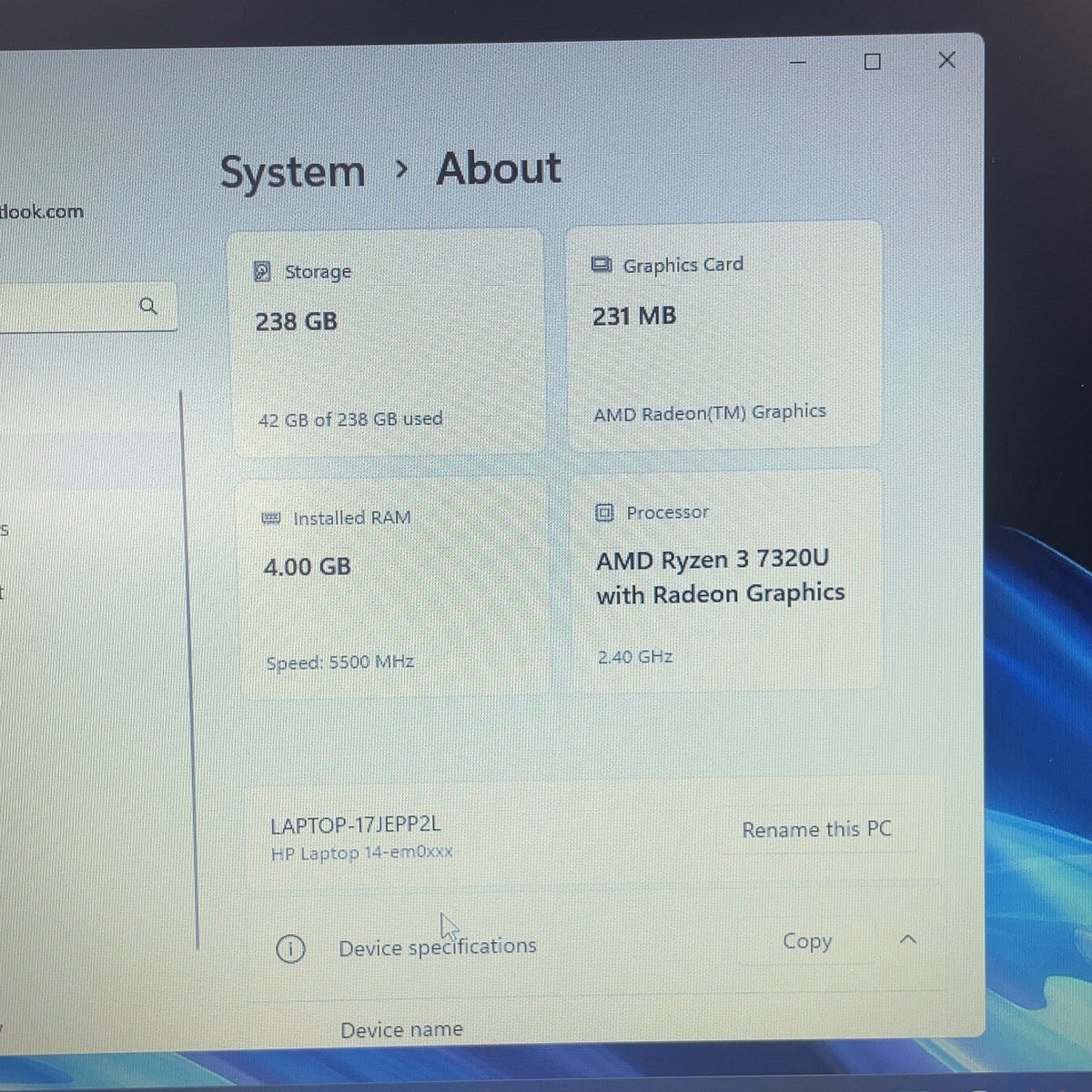Screen dimensions: 1092x1092
Task: Click the Graphics Card icon
Action: pyautogui.click(x=602, y=265)
